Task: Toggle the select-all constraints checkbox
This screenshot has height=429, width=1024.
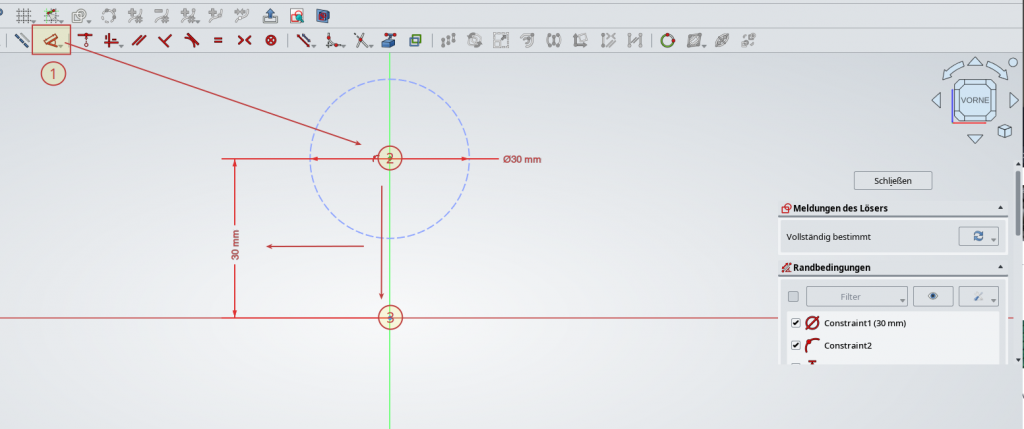Action: click(793, 296)
